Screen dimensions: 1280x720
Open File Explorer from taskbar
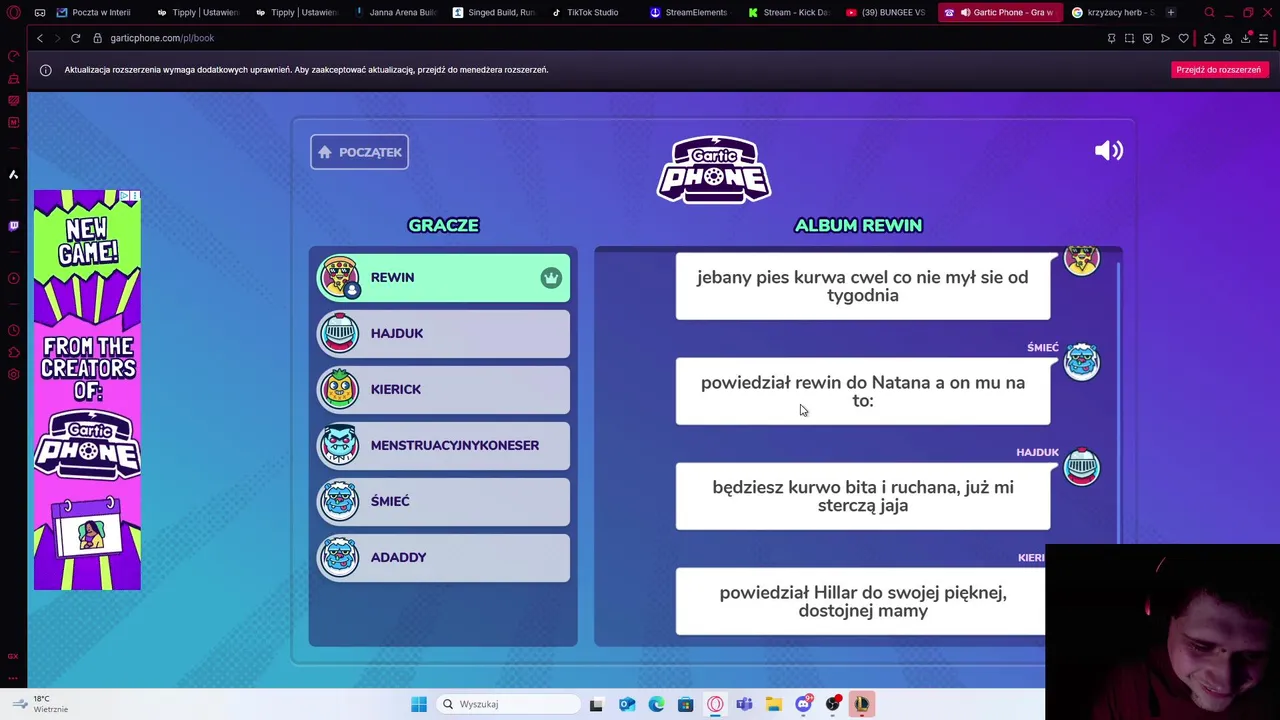click(774, 704)
